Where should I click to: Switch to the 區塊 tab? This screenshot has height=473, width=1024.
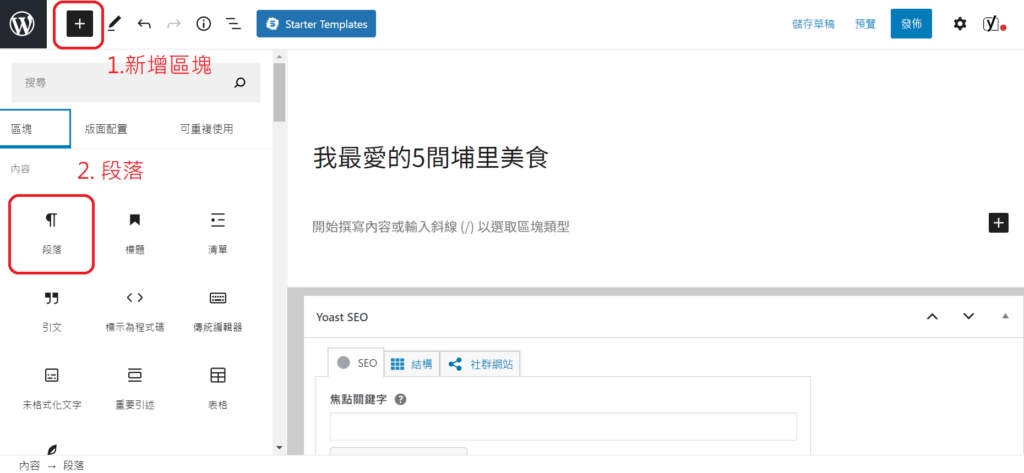click(x=35, y=129)
